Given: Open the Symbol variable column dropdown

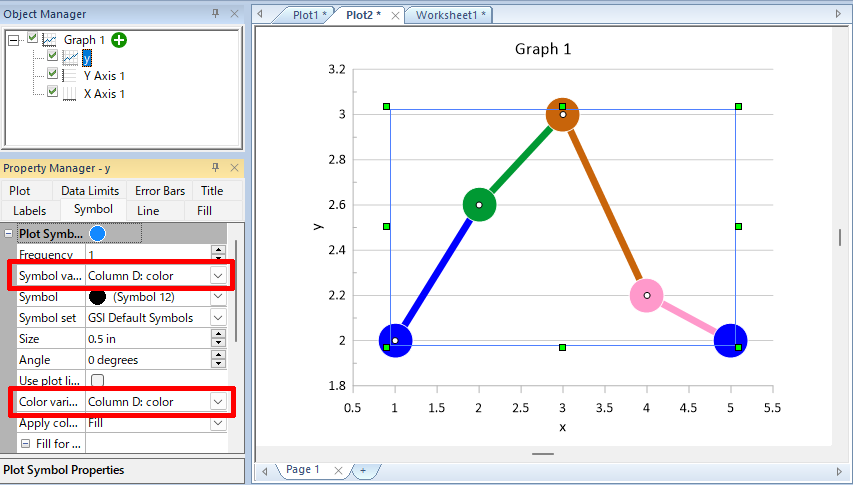Looking at the screenshot, I should [217, 275].
